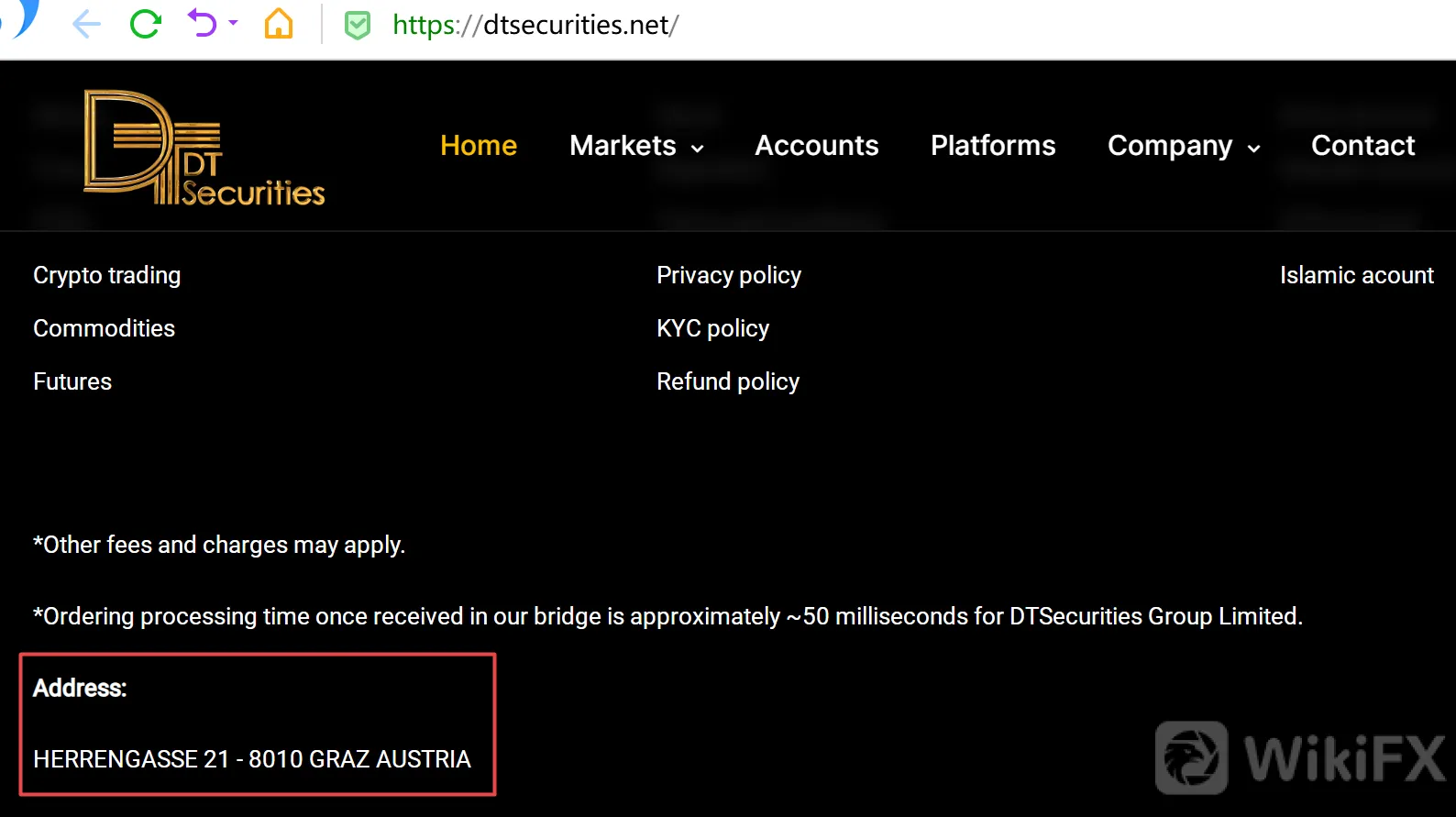Open the Refund policy link

point(728,381)
